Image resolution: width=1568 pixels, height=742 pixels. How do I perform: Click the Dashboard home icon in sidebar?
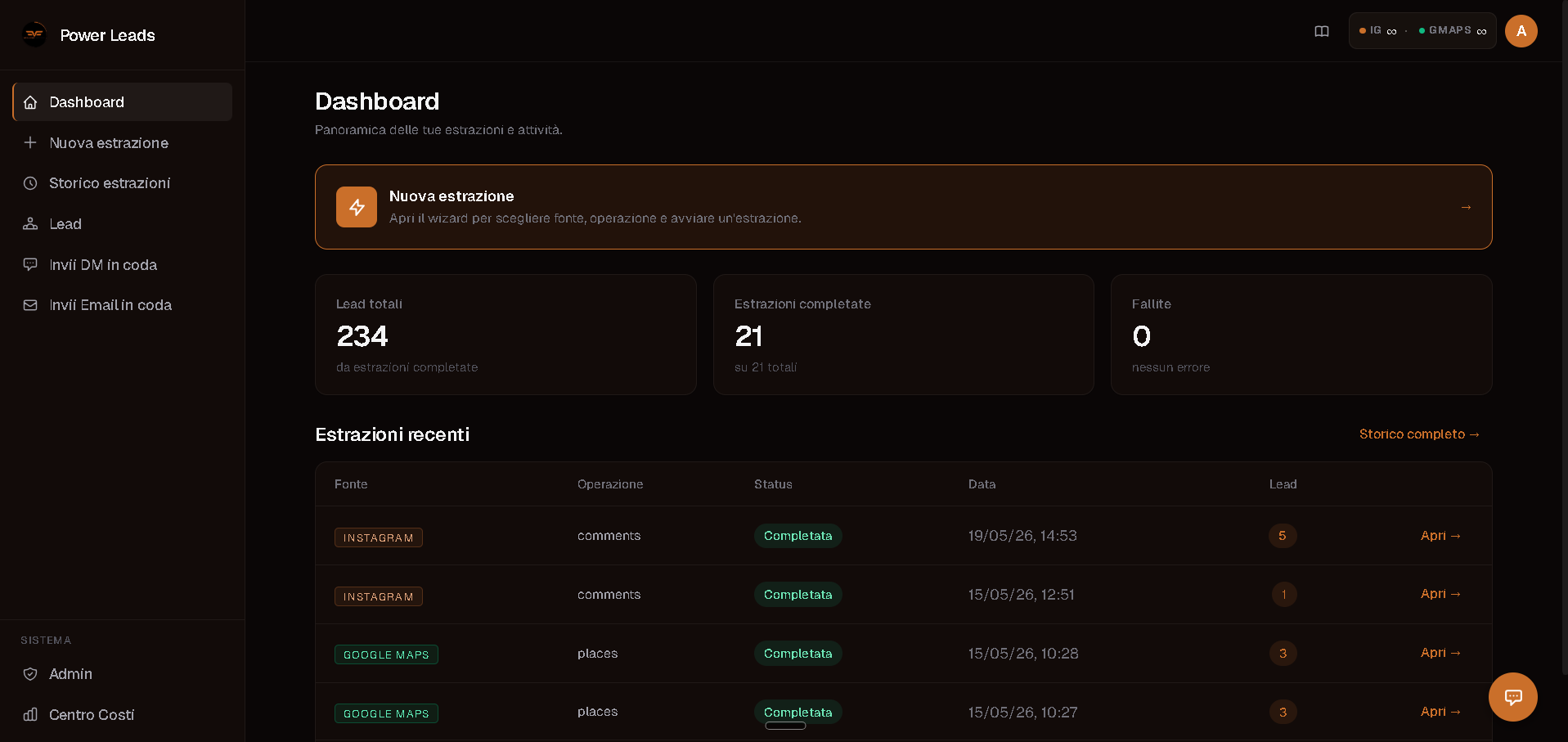[x=30, y=102]
